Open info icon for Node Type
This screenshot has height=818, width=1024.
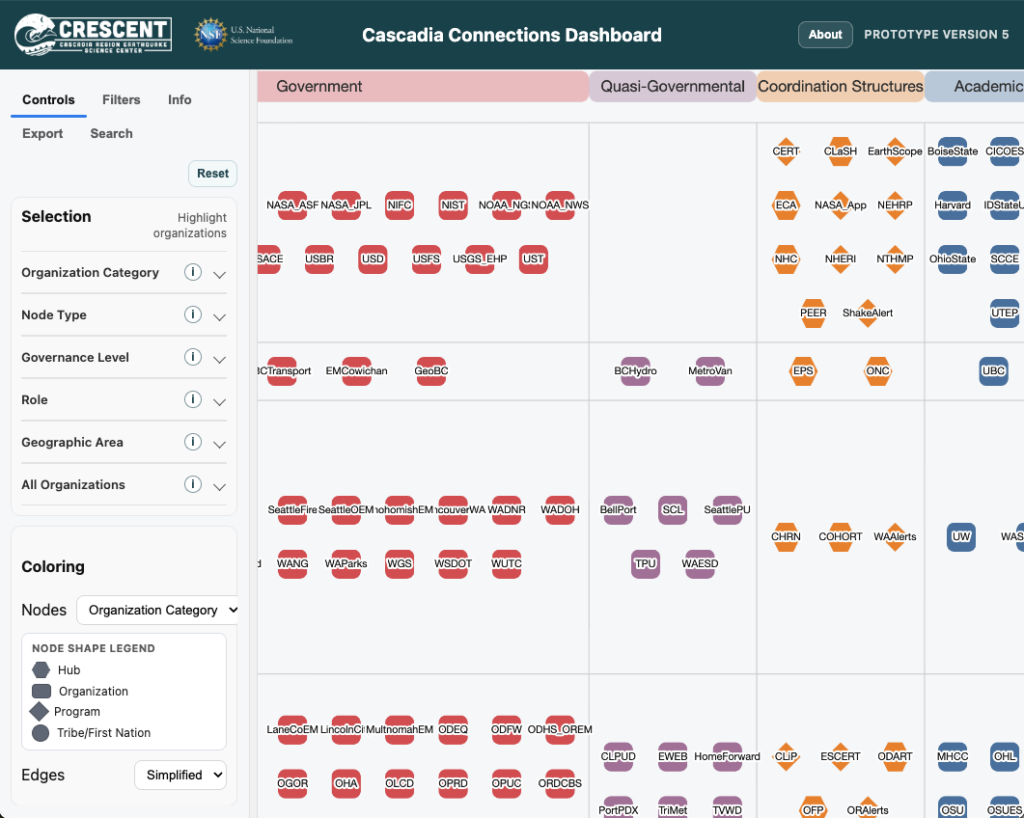click(x=192, y=314)
